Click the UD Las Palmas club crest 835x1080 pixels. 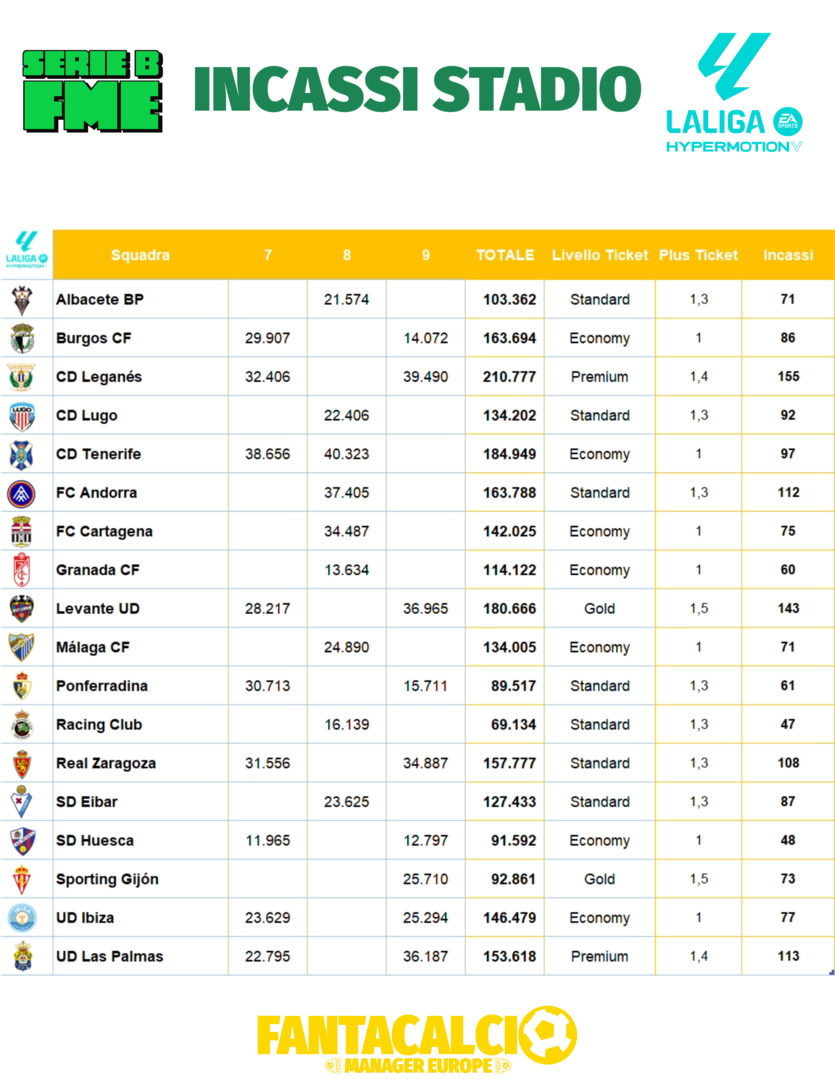click(x=22, y=956)
